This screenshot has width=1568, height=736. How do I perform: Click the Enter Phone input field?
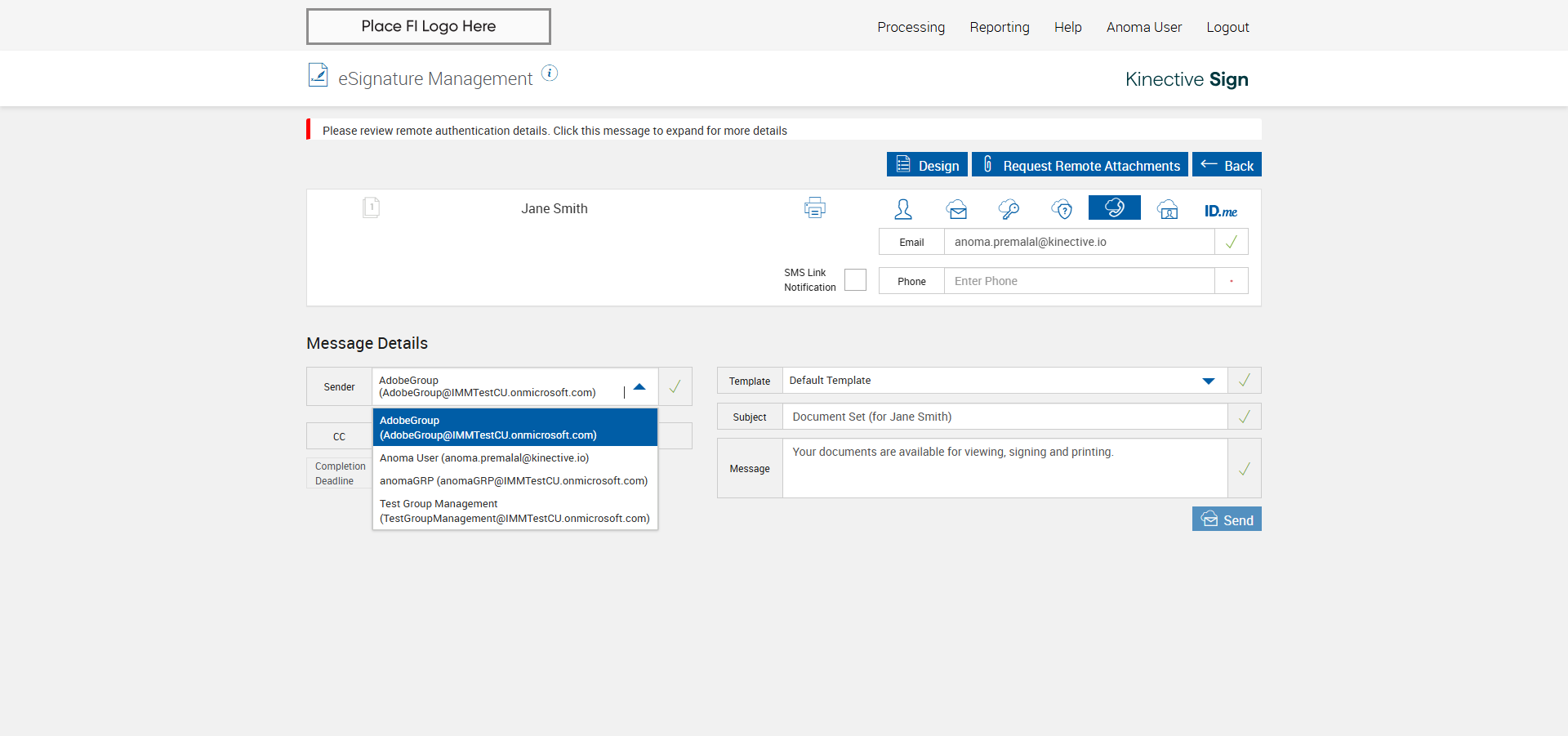coord(1078,281)
